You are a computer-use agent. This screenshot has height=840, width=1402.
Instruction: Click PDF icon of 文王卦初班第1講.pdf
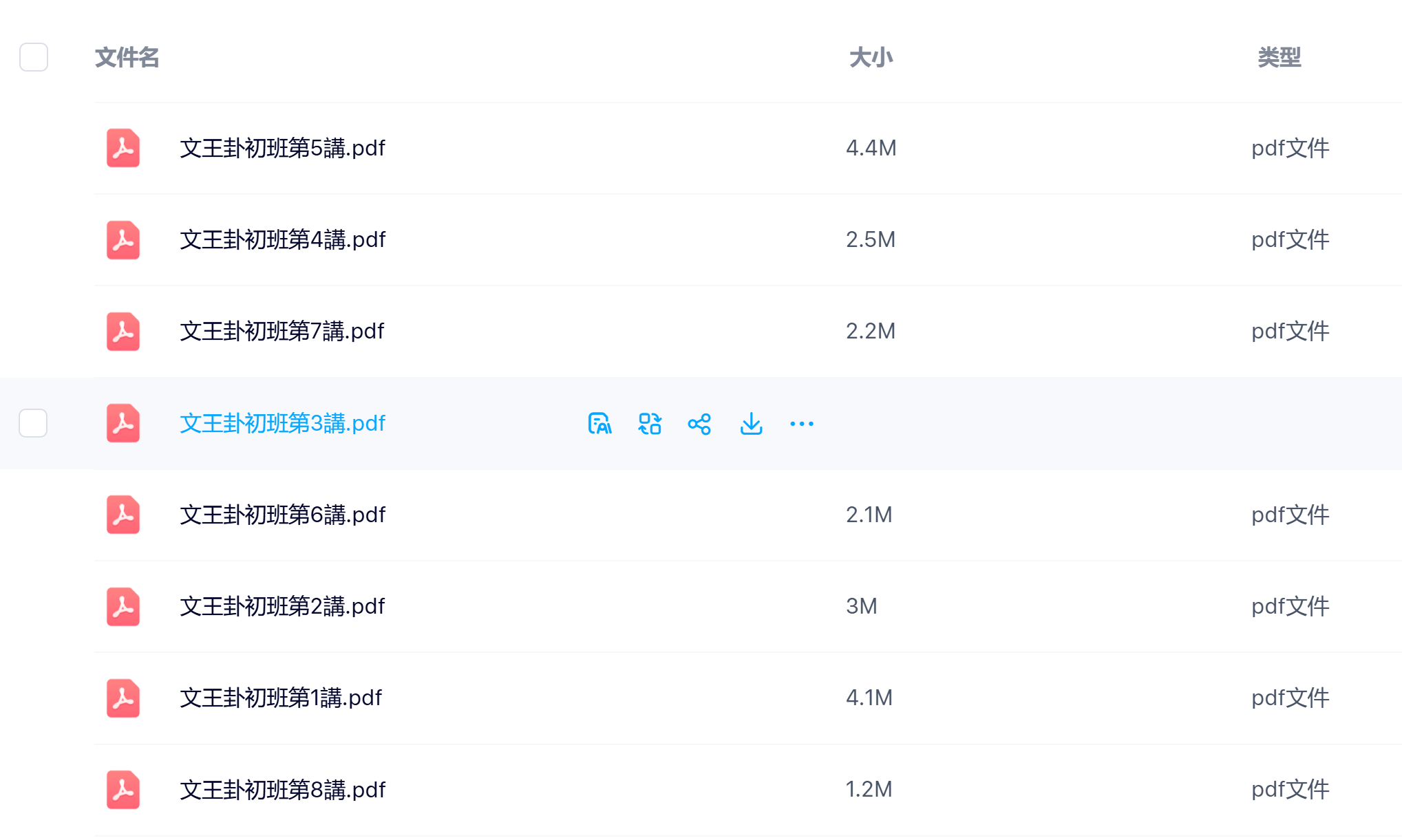123,698
